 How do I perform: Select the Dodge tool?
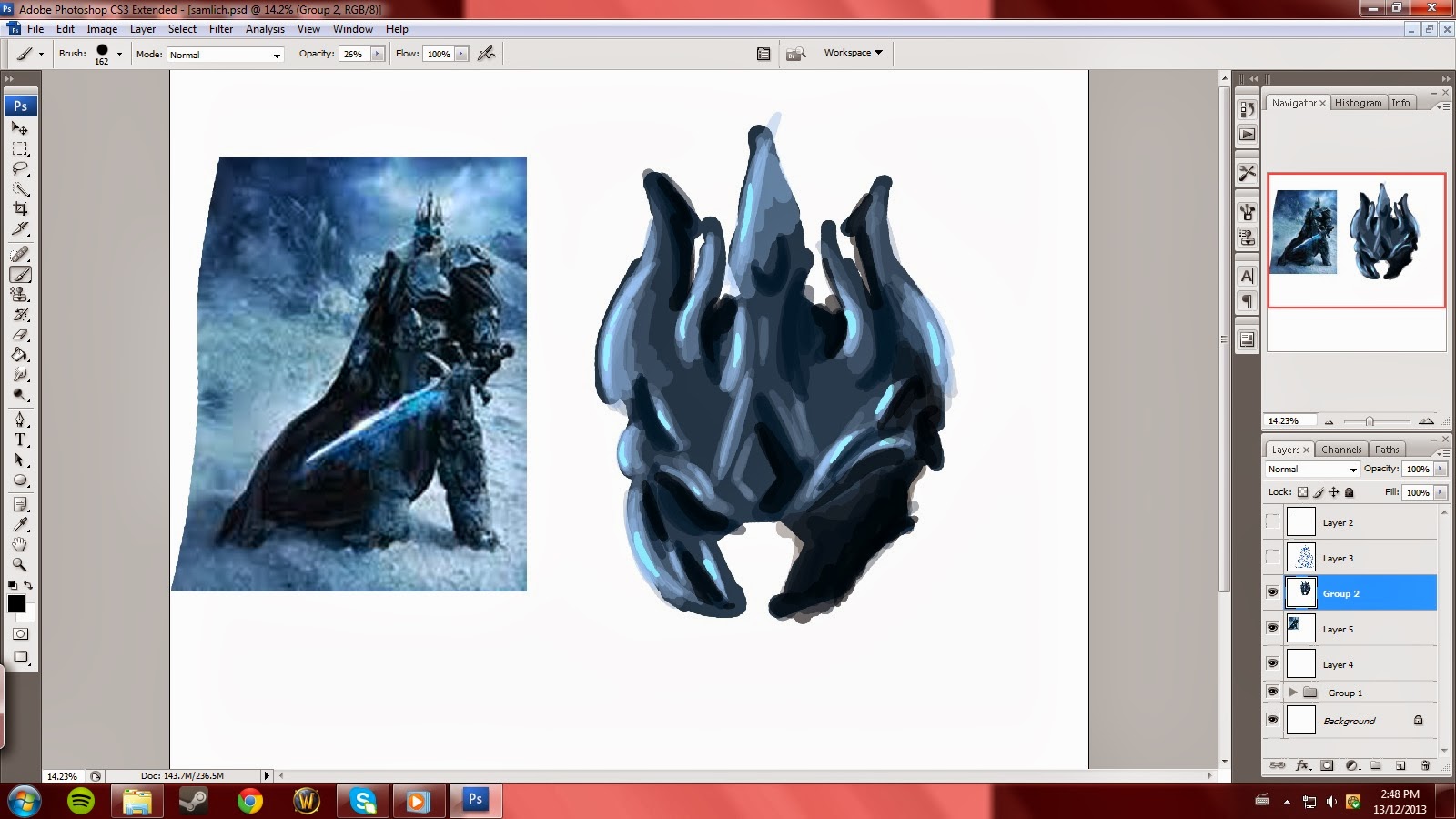pos(20,395)
